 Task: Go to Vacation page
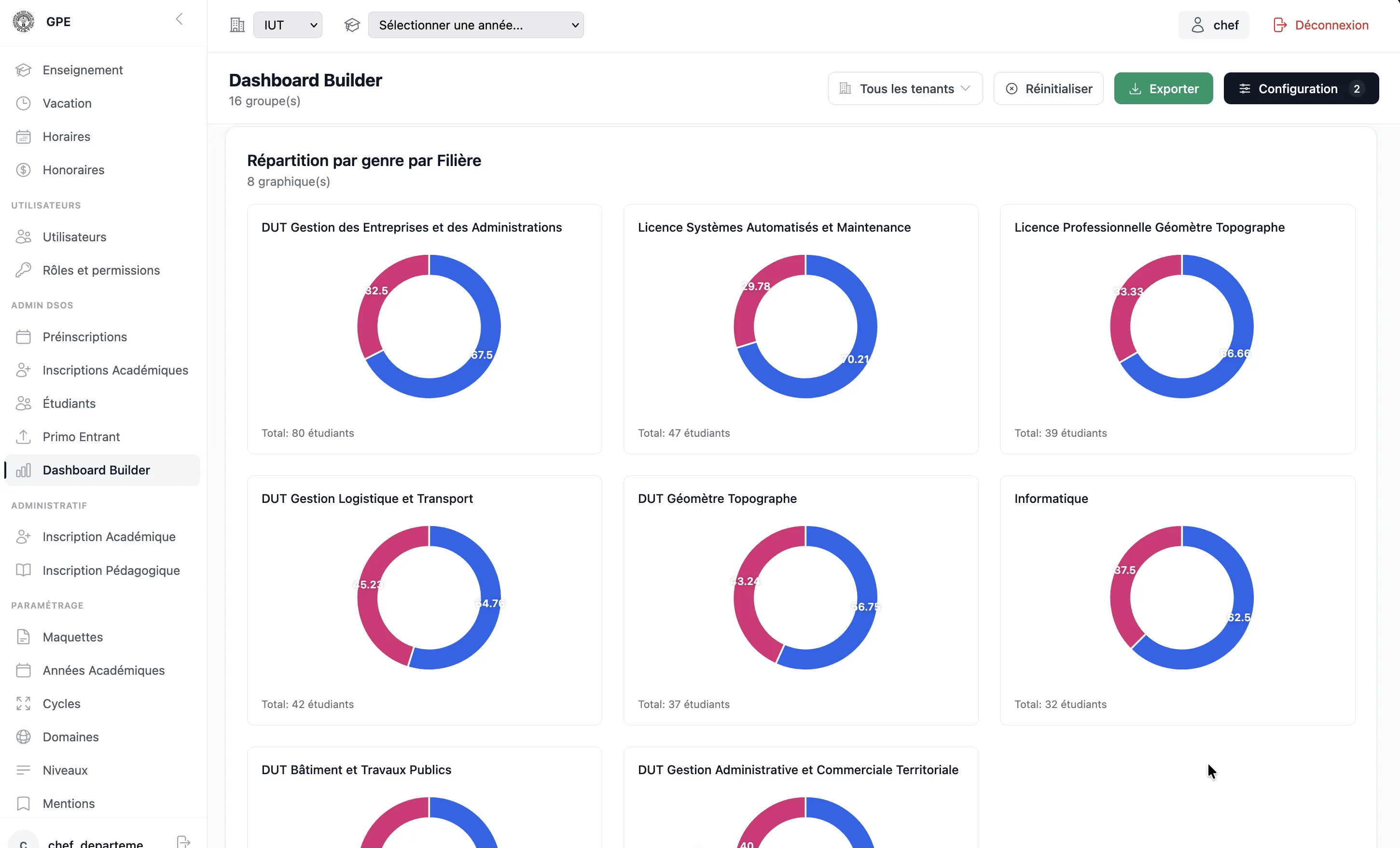(x=102, y=103)
